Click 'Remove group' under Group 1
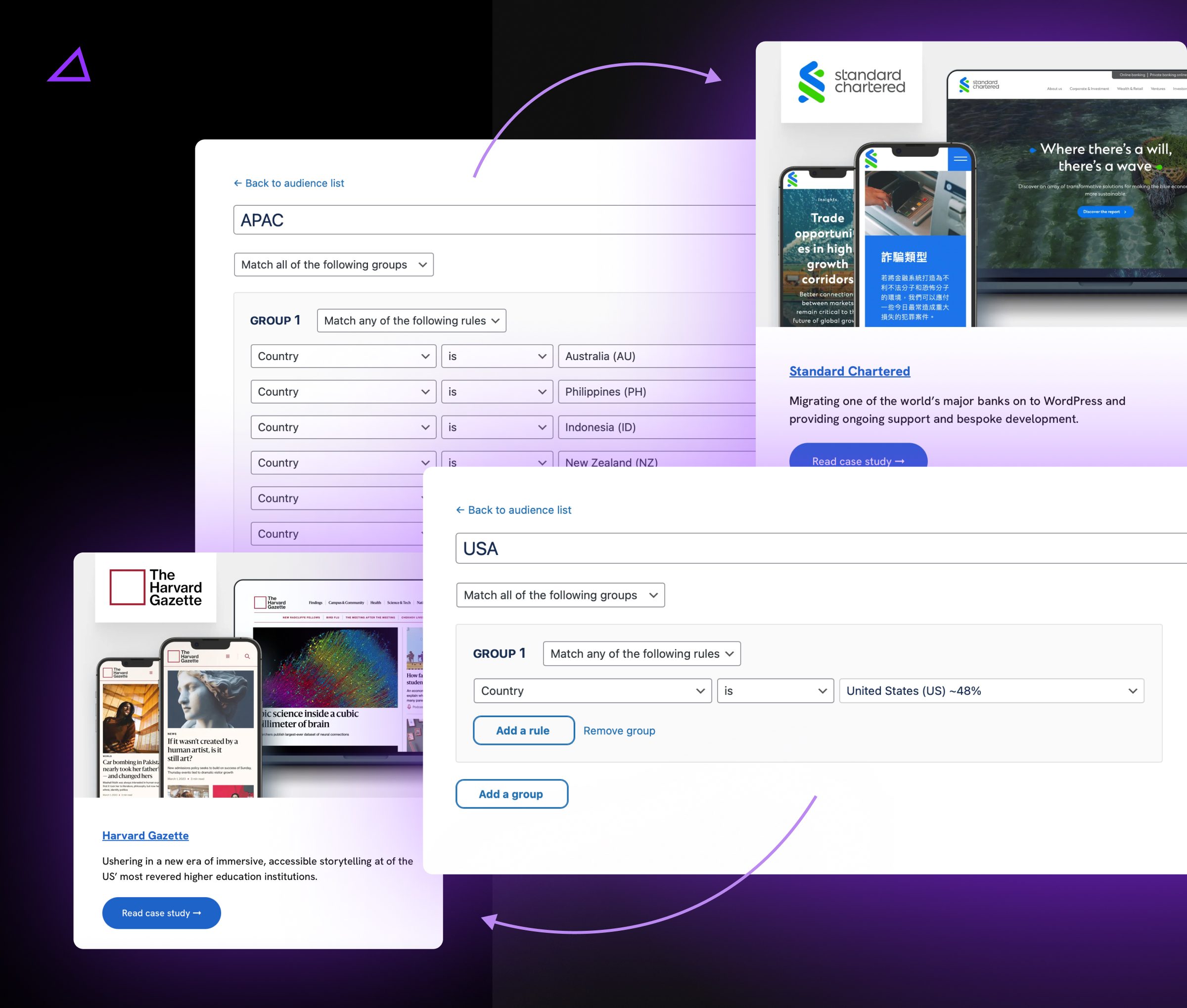1187x1008 pixels. point(619,731)
